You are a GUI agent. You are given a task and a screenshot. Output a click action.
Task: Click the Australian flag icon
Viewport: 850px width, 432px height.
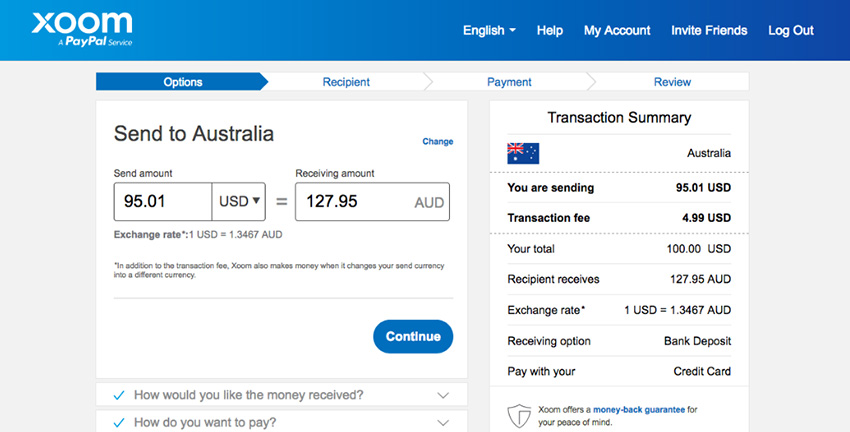[x=523, y=153]
